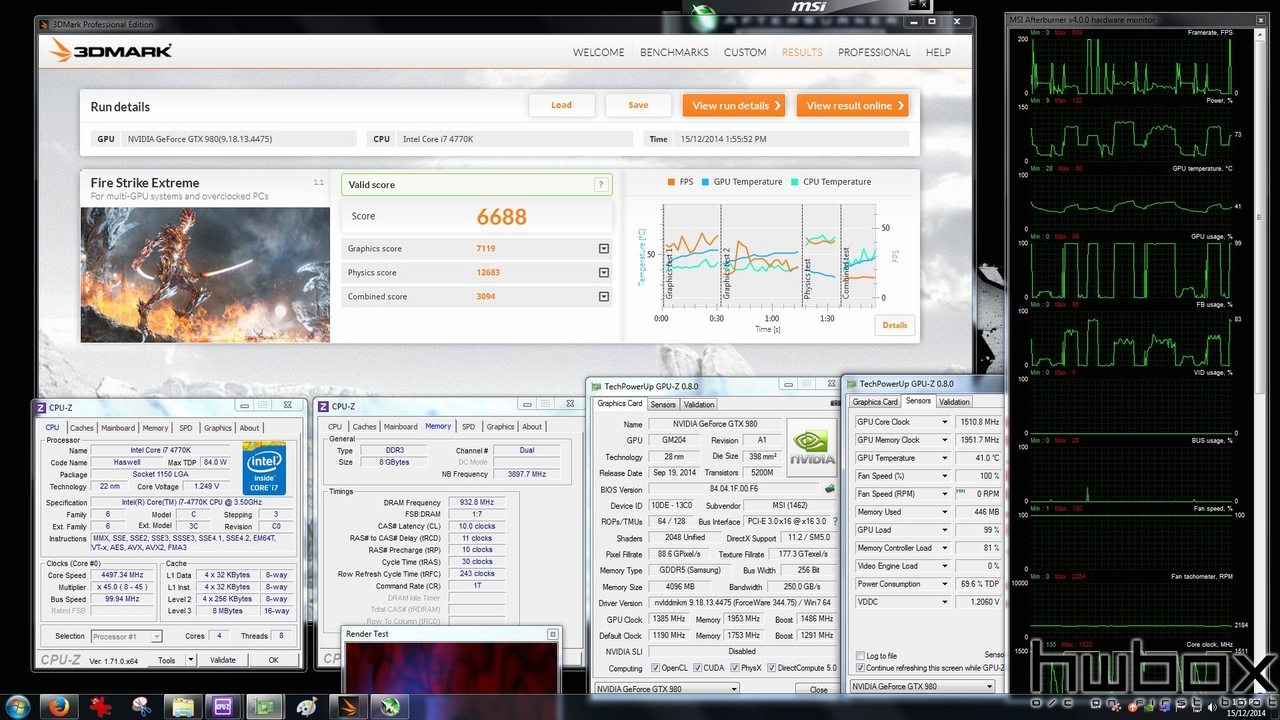Screen dimensions: 1280x720
Task: Click View result online button
Action: click(x=852, y=105)
